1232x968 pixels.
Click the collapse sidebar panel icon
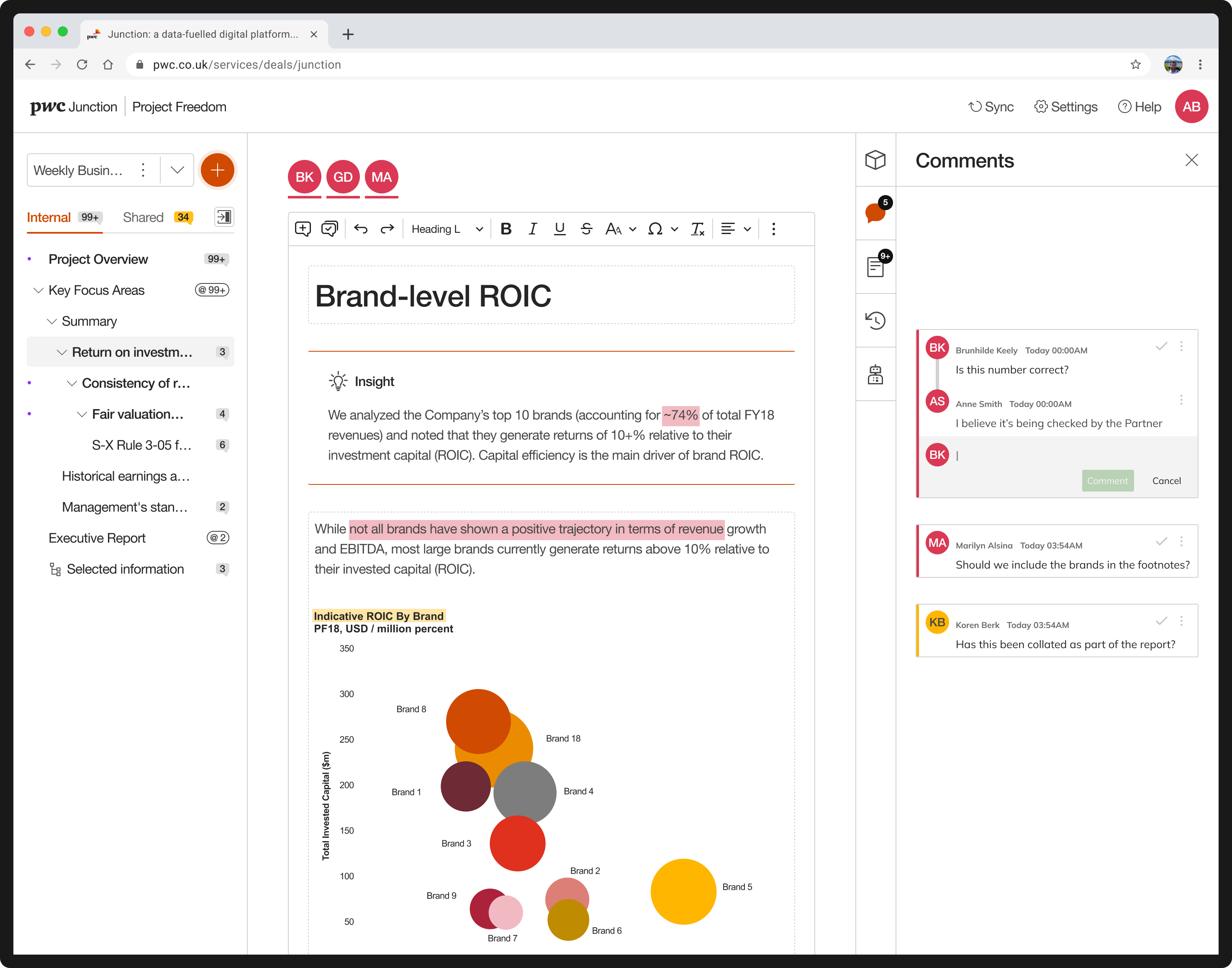(x=224, y=216)
